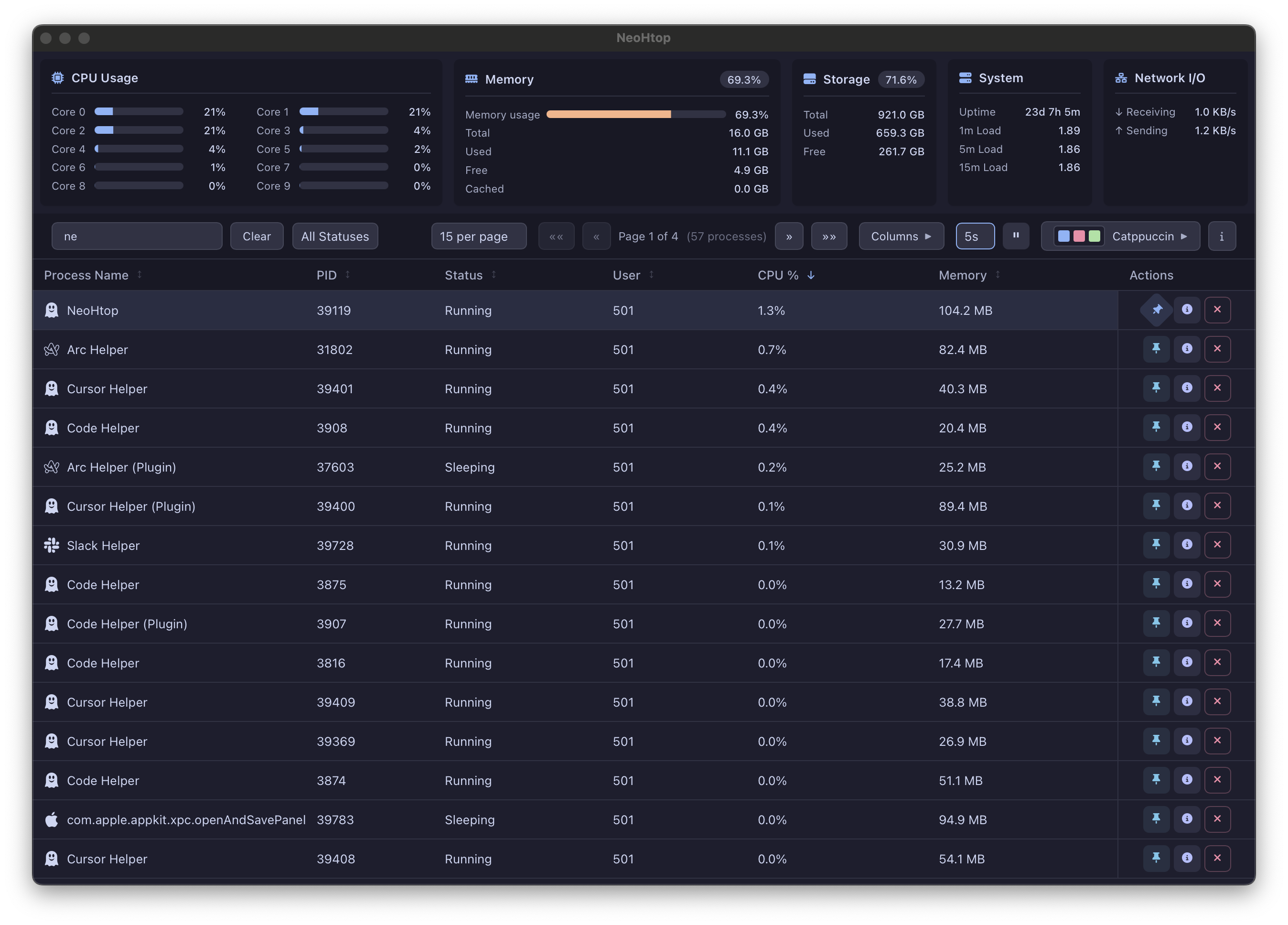Sort by Memory column

coord(969,275)
